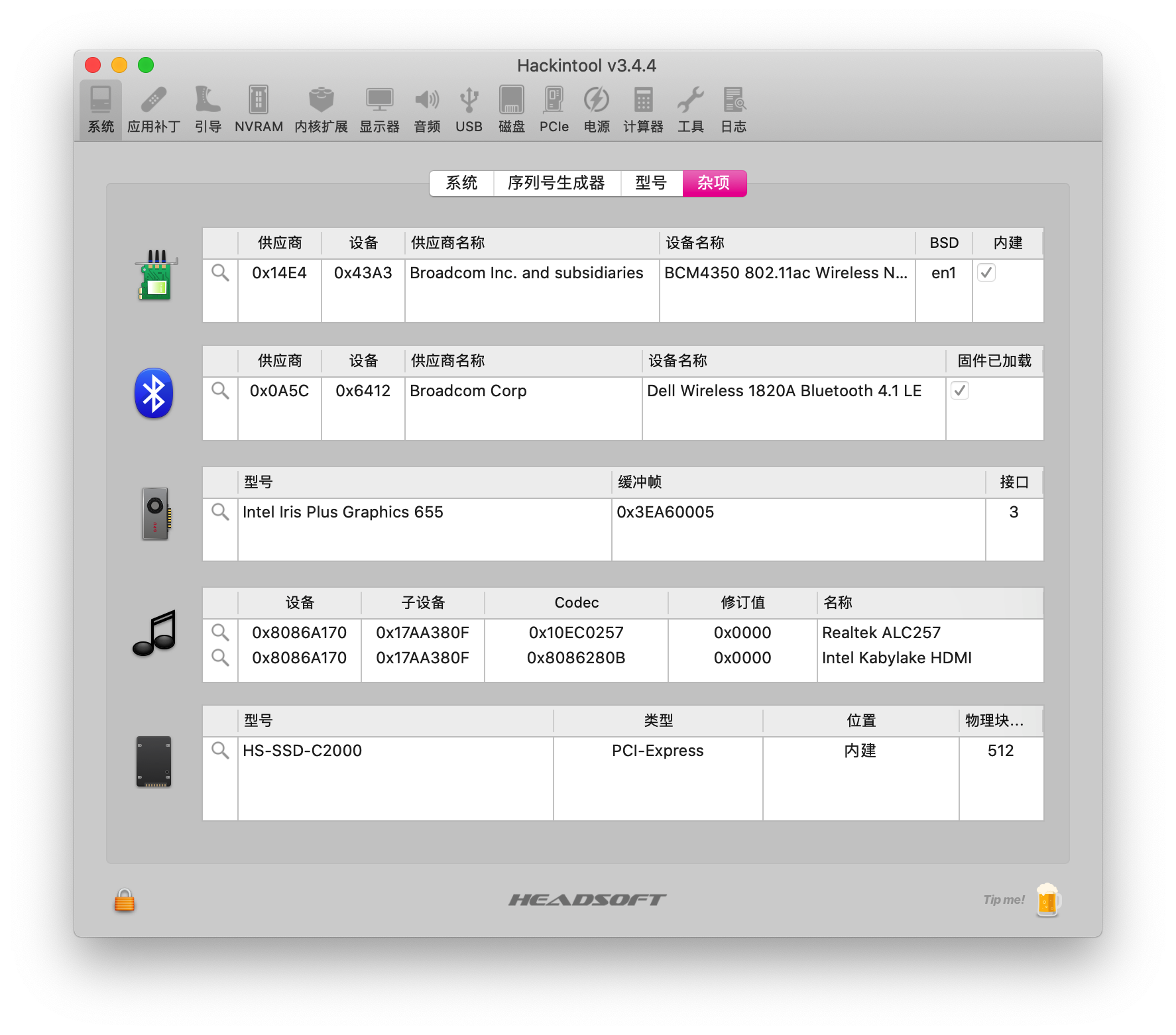Screen dimensions: 1176x1035
Task: Click magnifier icon next to Realtek ALC257 row
Action: click(x=220, y=632)
